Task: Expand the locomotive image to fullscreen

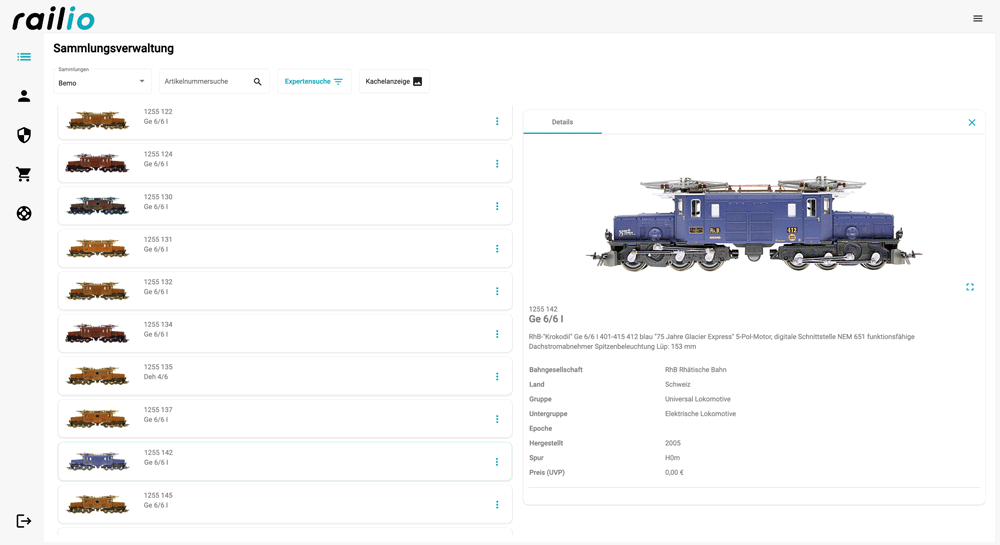Action: (970, 287)
